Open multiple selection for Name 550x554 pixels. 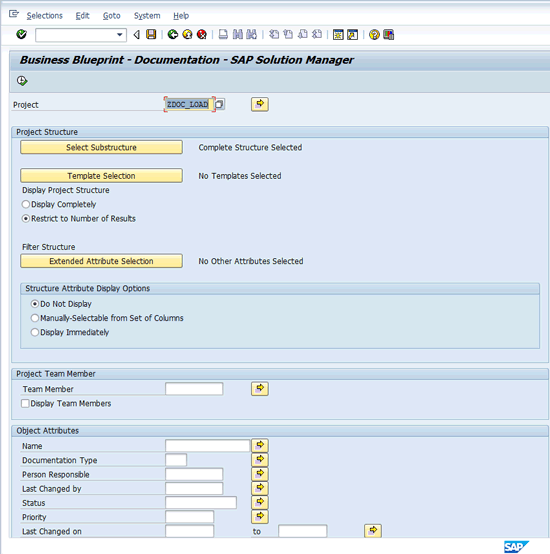260,446
